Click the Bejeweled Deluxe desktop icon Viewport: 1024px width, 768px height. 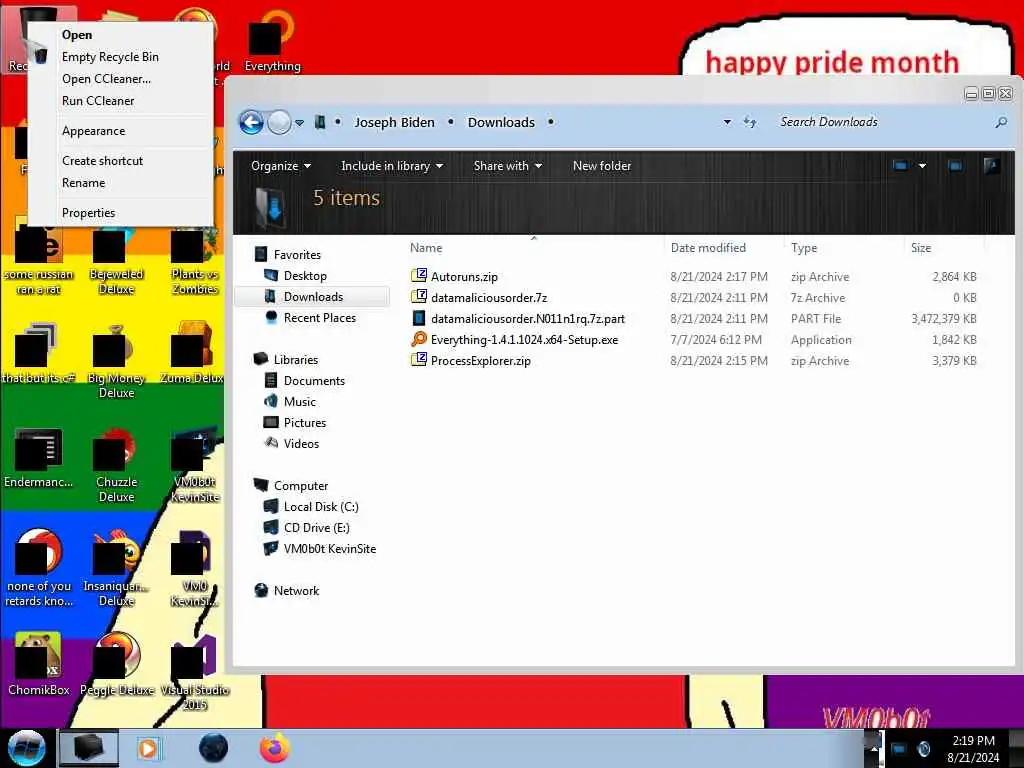point(116,261)
